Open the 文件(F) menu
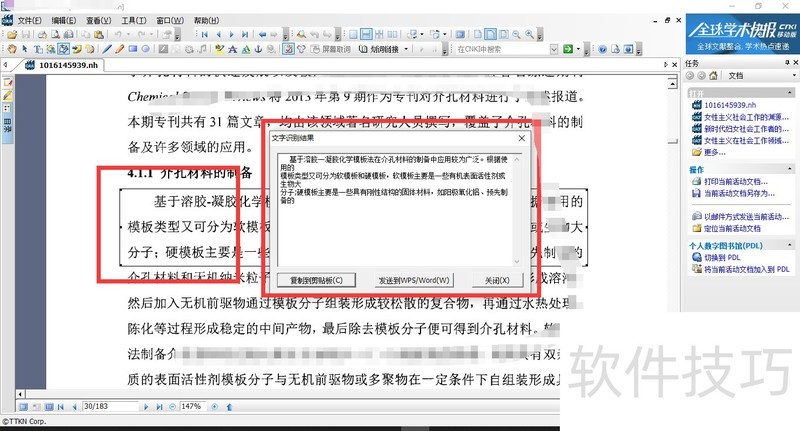800x431 pixels. click(29, 20)
